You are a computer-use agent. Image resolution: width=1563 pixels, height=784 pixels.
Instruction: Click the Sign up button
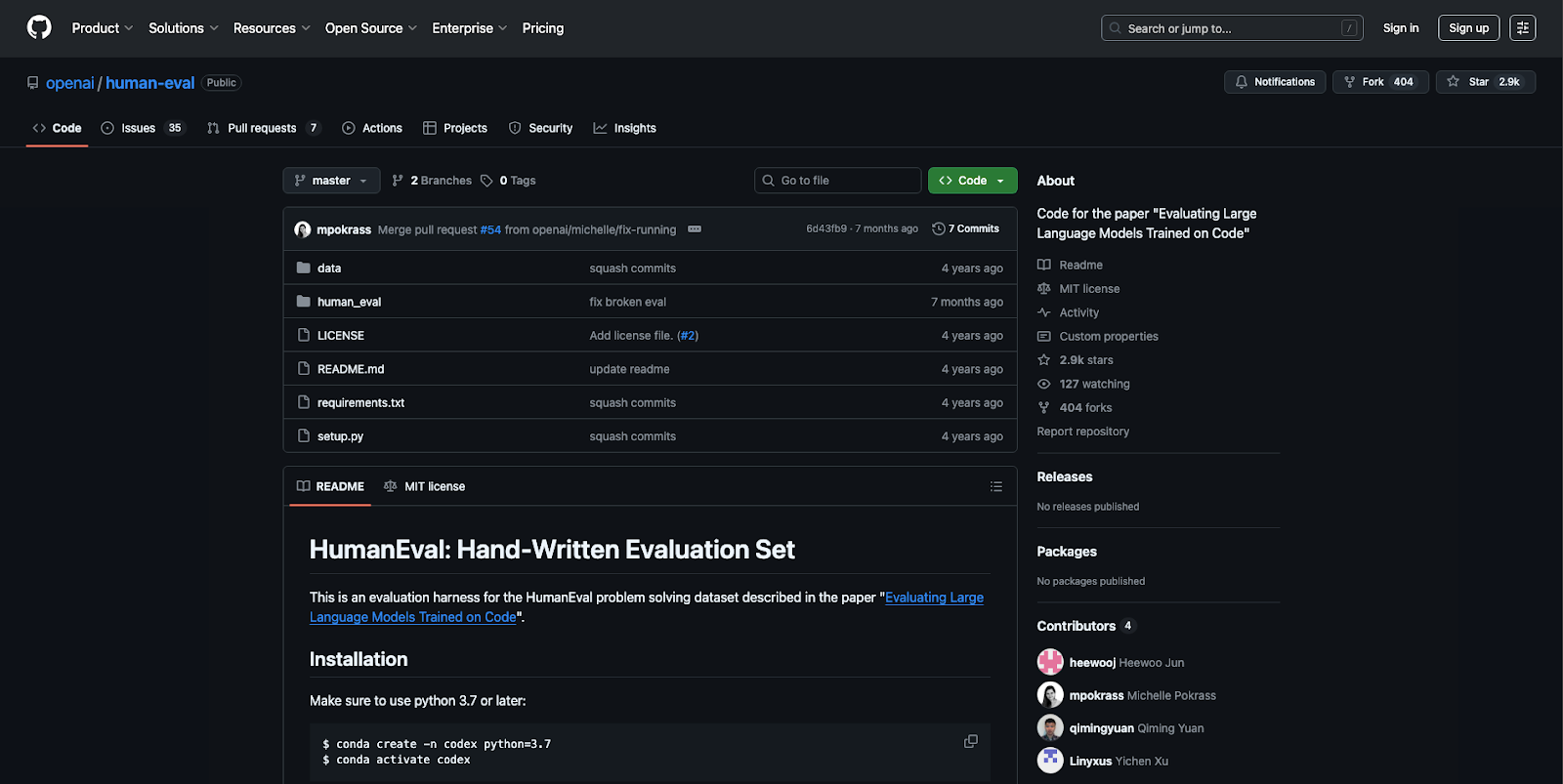pyautogui.click(x=1469, y=28)
